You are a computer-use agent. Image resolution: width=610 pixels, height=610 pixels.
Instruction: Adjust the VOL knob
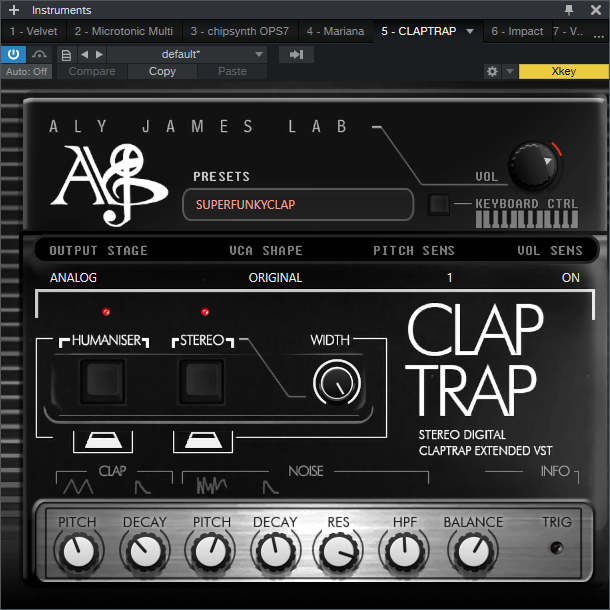point(533,166)
